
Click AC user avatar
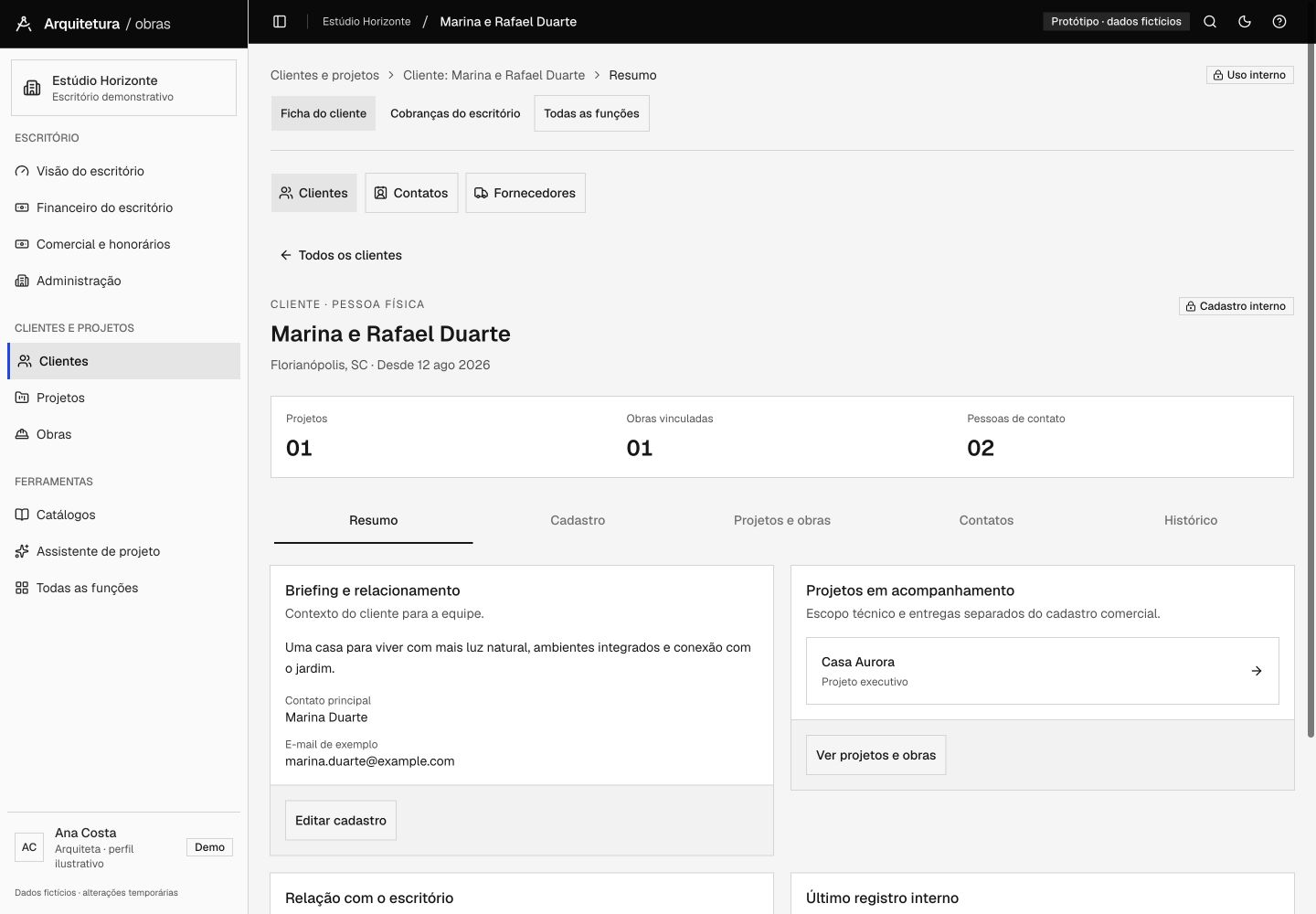pyautogui.click(x=29, y=847)
